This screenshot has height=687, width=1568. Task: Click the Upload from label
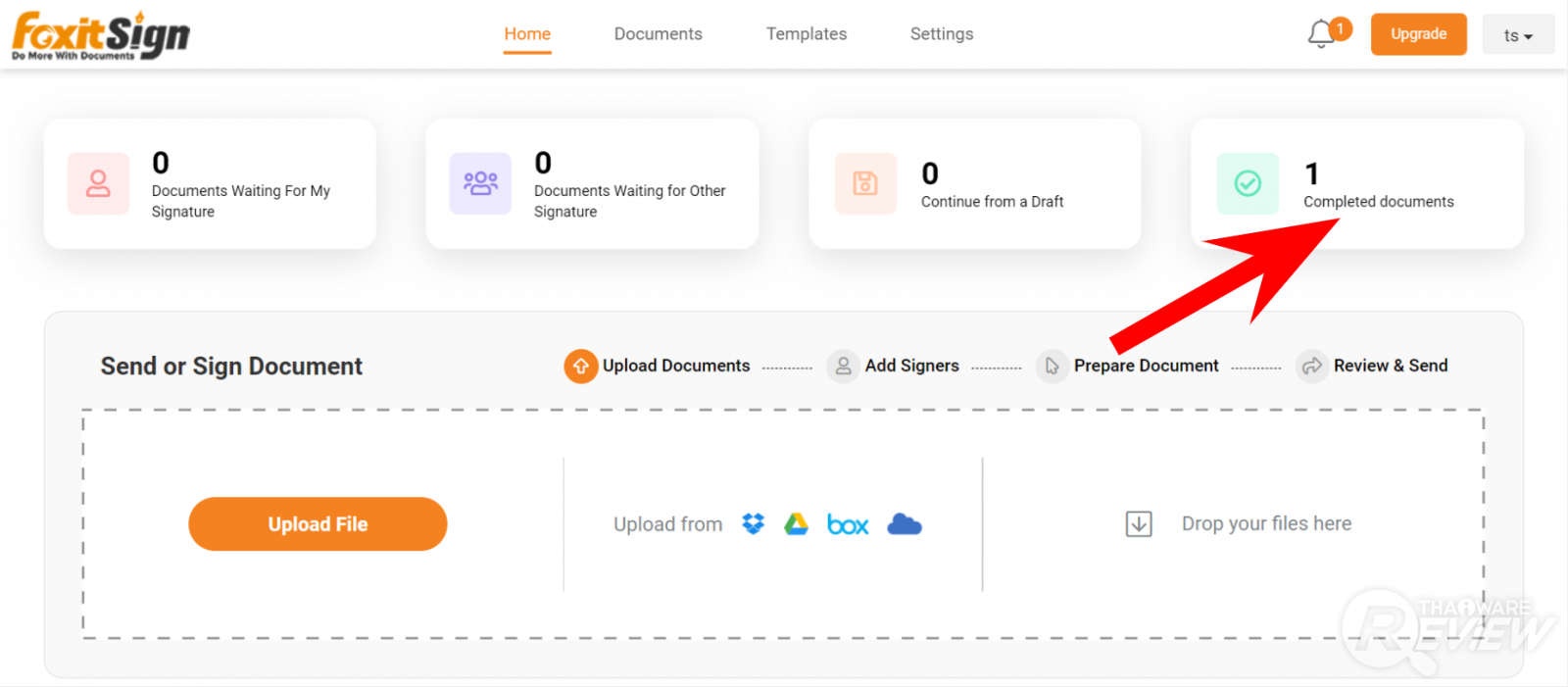667,524
